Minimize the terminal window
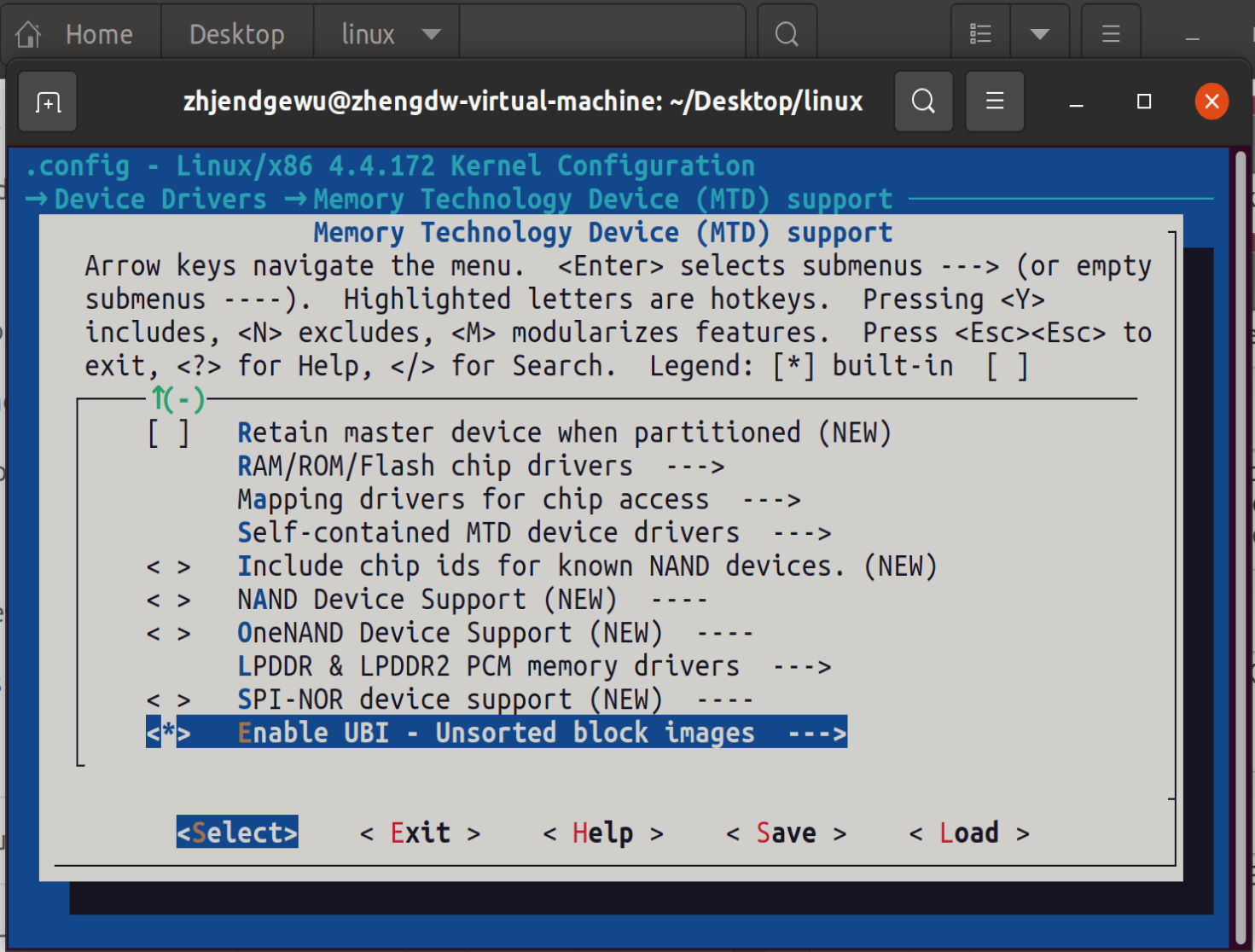This screenshot has width=1255, height=952. click(x=1077, y=102)
